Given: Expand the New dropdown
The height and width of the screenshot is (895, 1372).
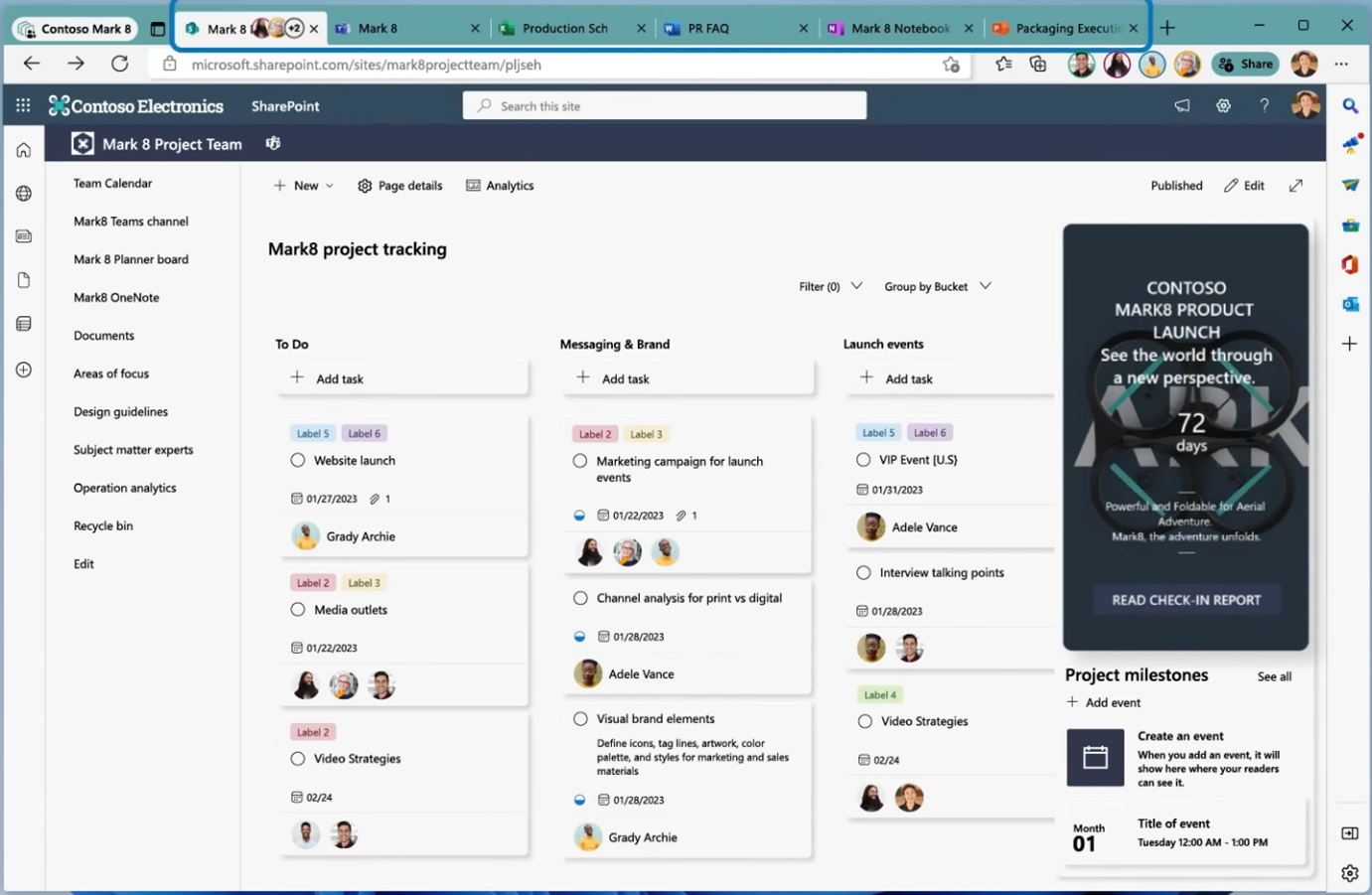Looking at the screenshot, I should 303,186.
